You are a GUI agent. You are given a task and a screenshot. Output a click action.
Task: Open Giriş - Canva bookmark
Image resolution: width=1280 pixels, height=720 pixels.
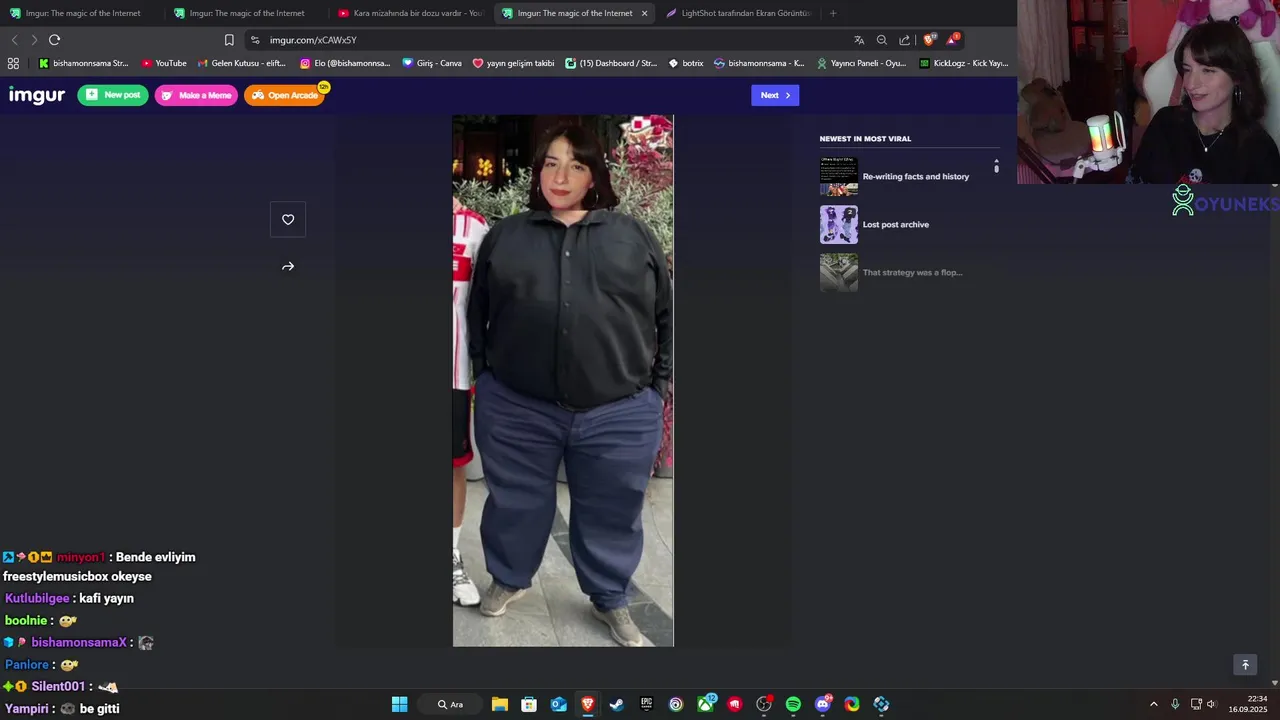coord(432,63)
